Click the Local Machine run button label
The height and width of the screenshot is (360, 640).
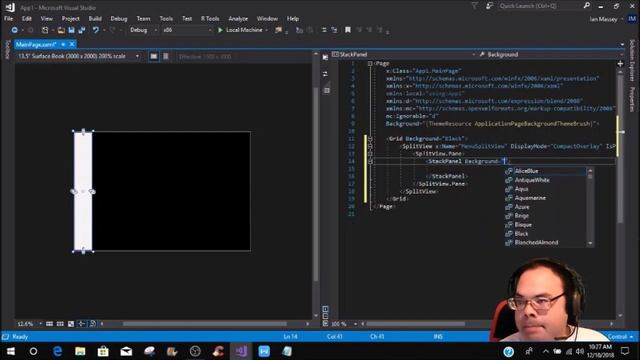[244, 30]
